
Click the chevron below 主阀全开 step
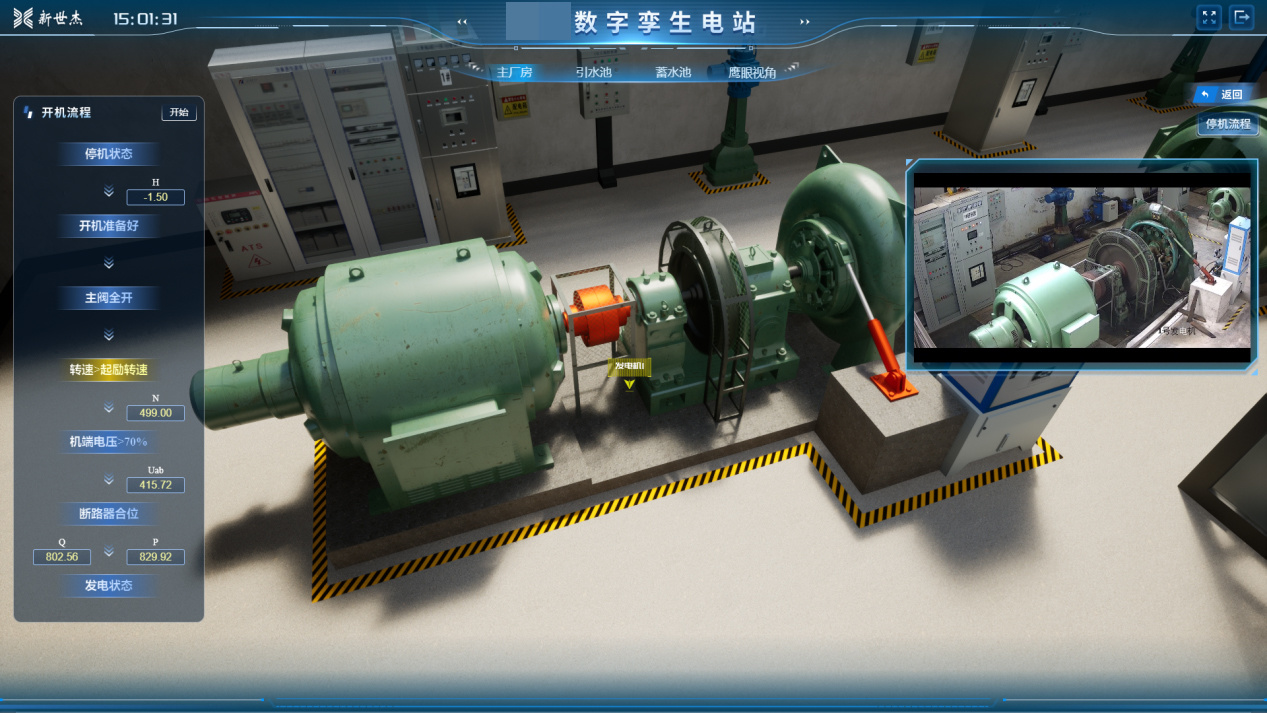[x=109, y=335]
